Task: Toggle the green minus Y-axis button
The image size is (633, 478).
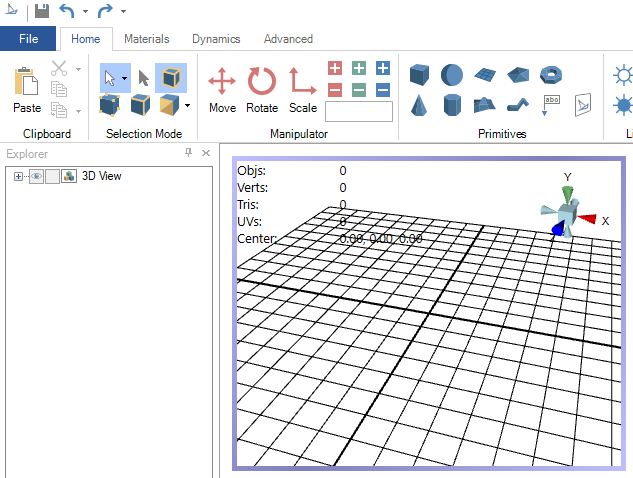Action: 359,90
